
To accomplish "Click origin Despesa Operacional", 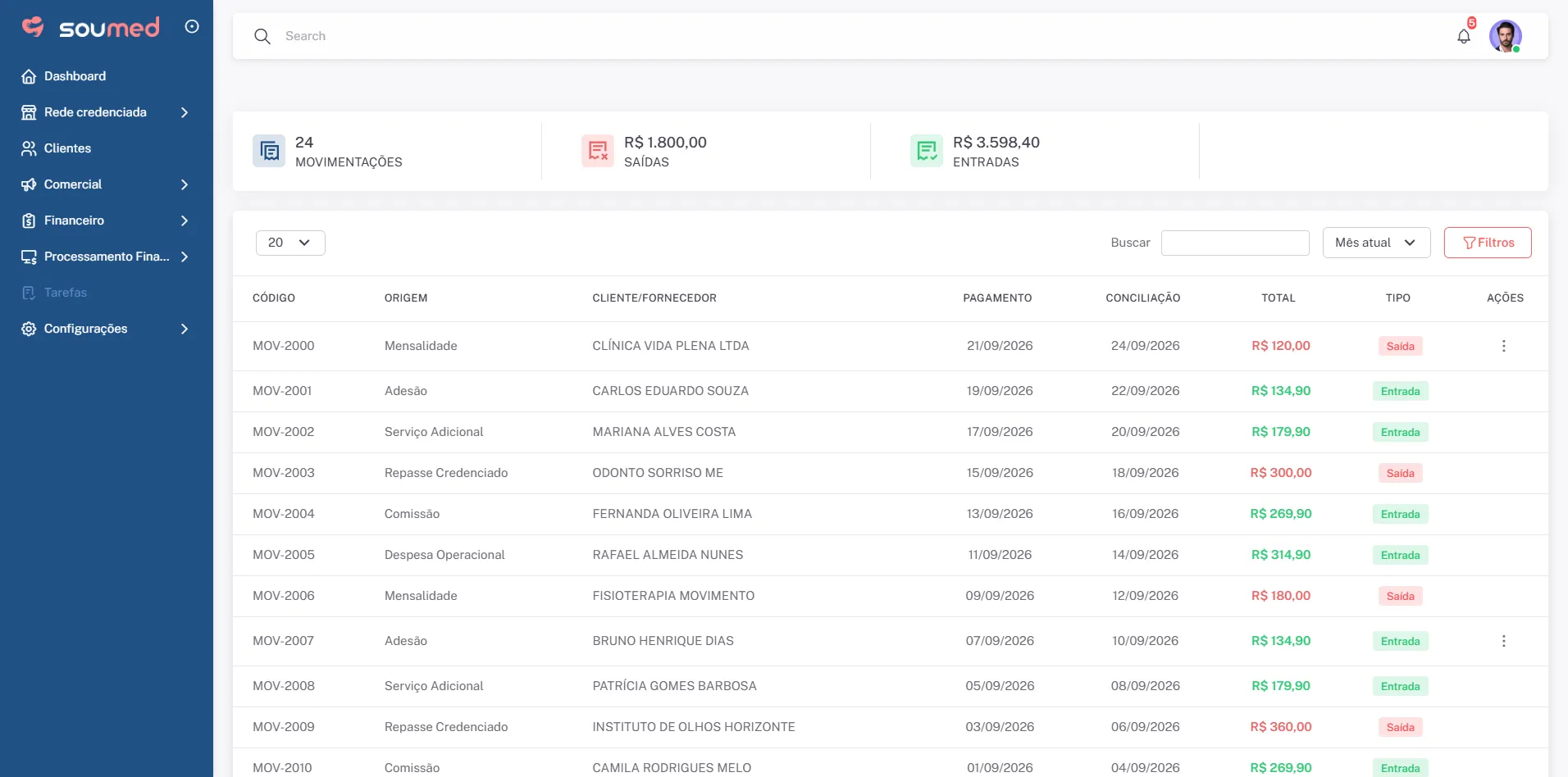I will pyautogui.click(x=444, y=555).
